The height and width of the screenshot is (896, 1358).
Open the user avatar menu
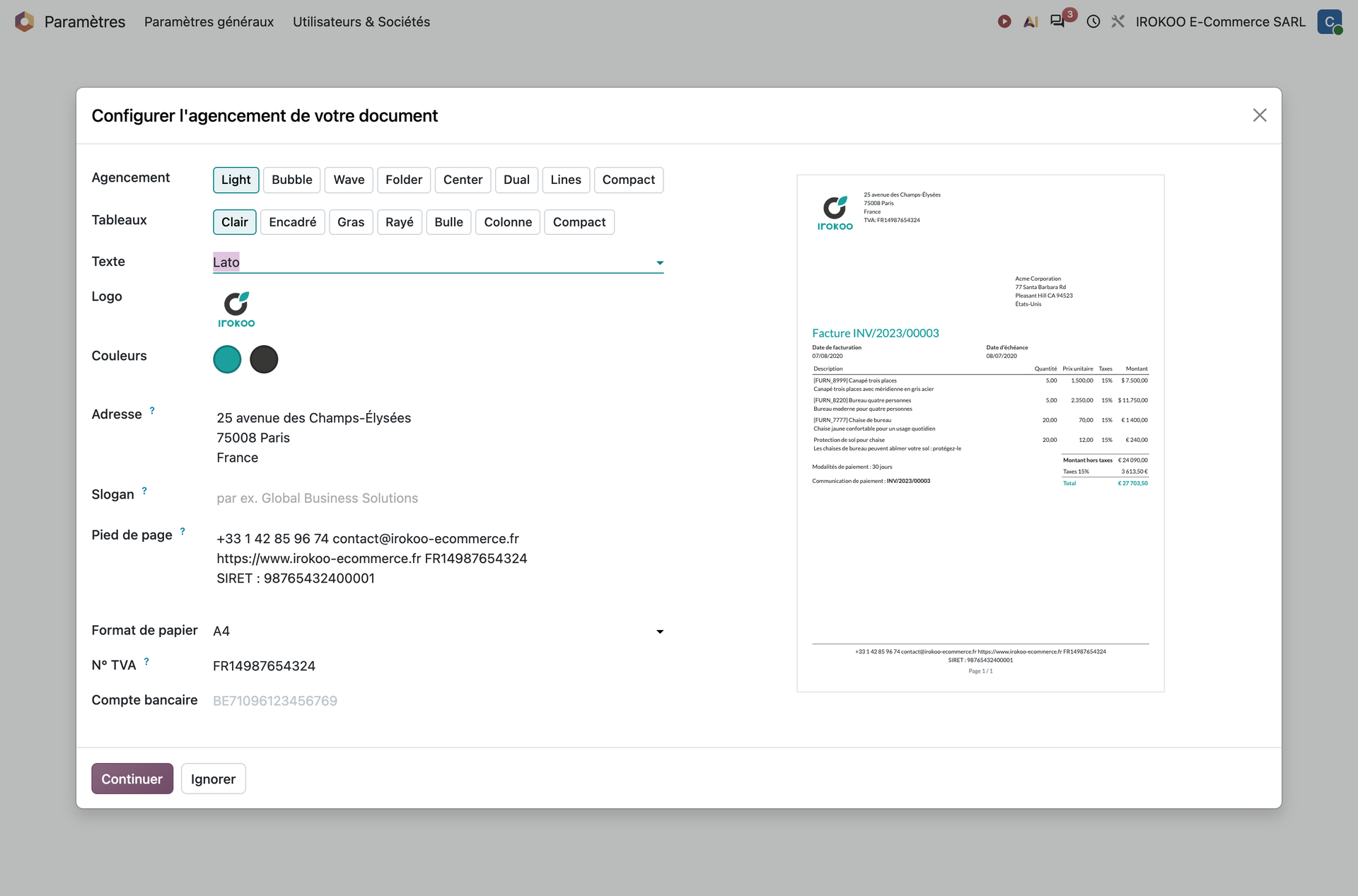pos(1330,22)
